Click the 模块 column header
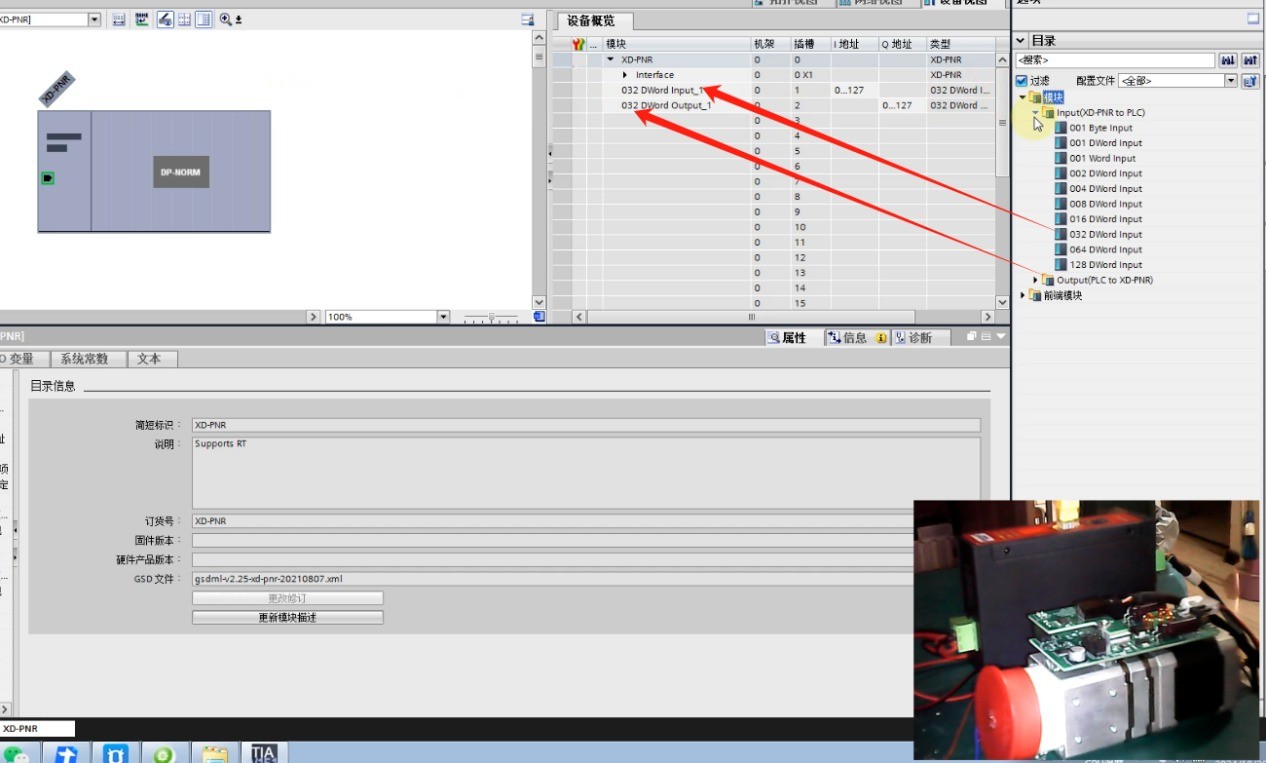The height and width of the screenshot is (763, 1266). pos(676,44)
